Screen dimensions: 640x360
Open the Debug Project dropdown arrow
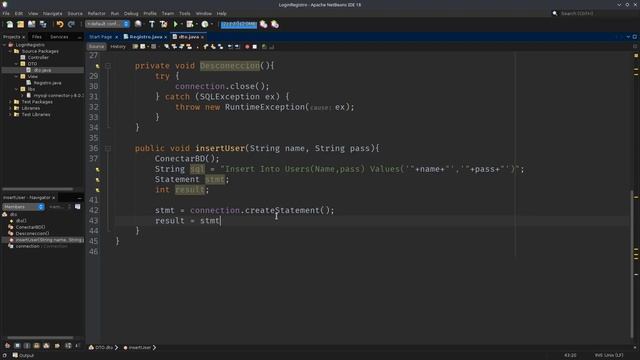point(197,24)
